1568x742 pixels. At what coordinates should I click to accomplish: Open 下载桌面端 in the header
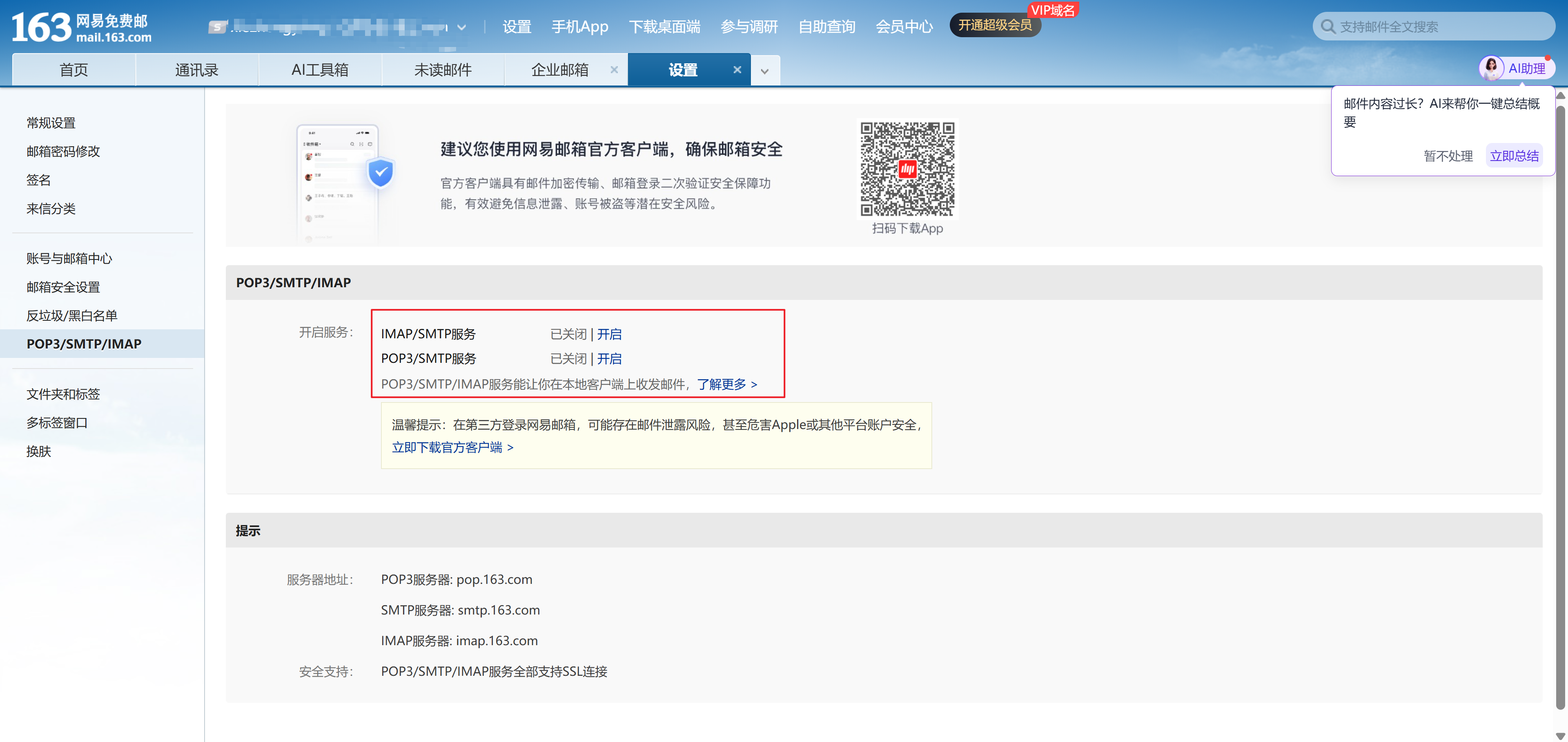click(664, 27)
